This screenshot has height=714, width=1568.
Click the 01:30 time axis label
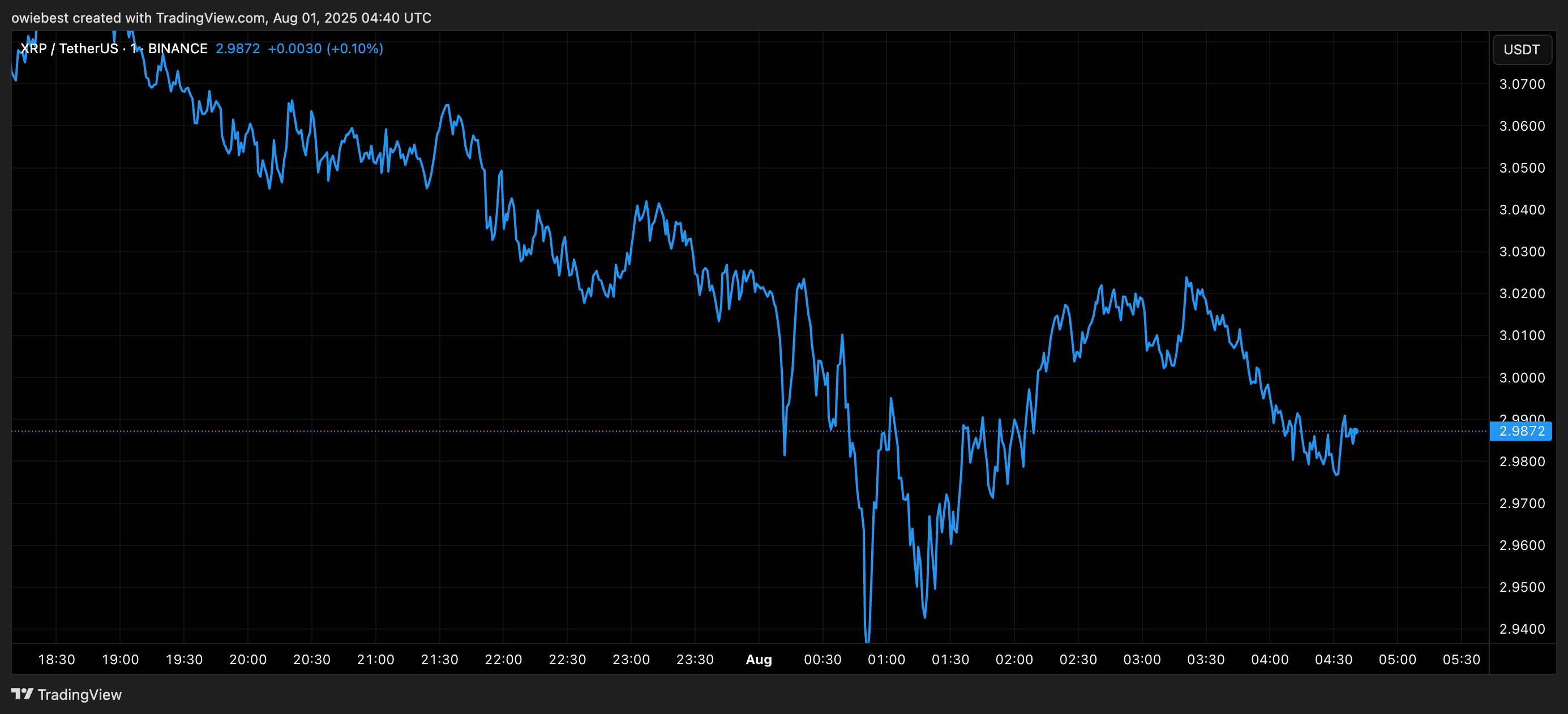tap(950, 660)
